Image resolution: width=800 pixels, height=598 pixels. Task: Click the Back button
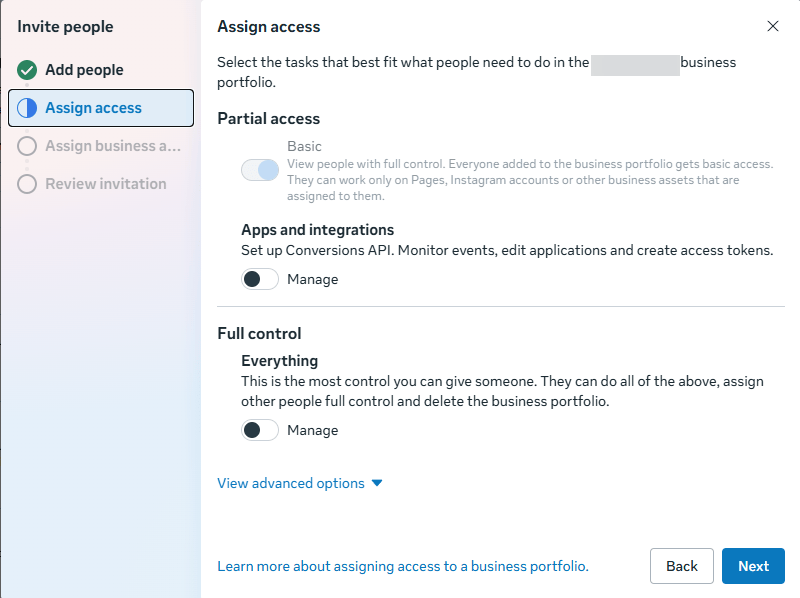tap(682, 566)
